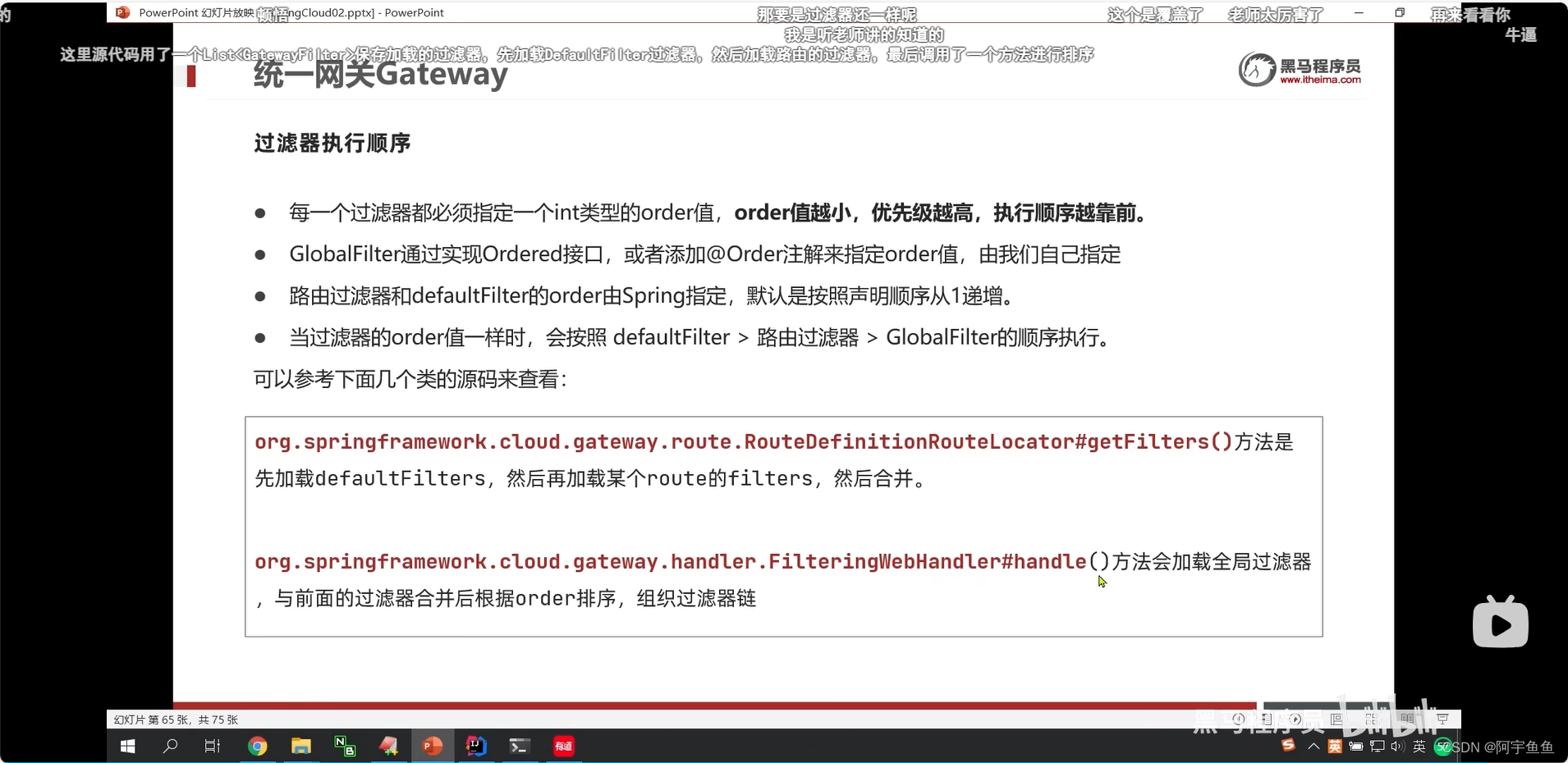This screenshot has height=763, width=1568.
Task: Open Task View on the taskbar
Action: (x=213, y=746)
